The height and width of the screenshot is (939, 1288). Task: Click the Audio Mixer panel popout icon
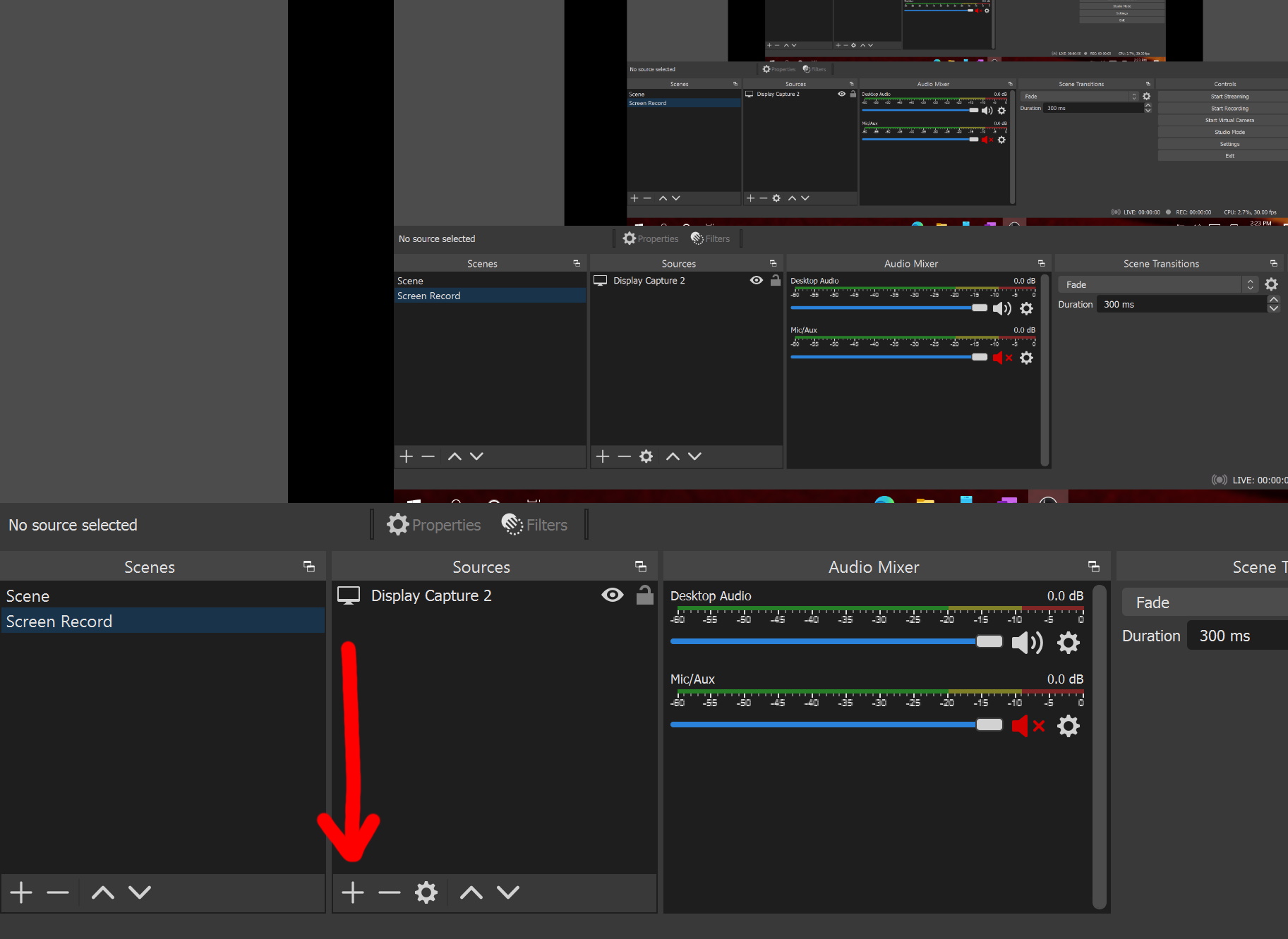pos(1093,566)
